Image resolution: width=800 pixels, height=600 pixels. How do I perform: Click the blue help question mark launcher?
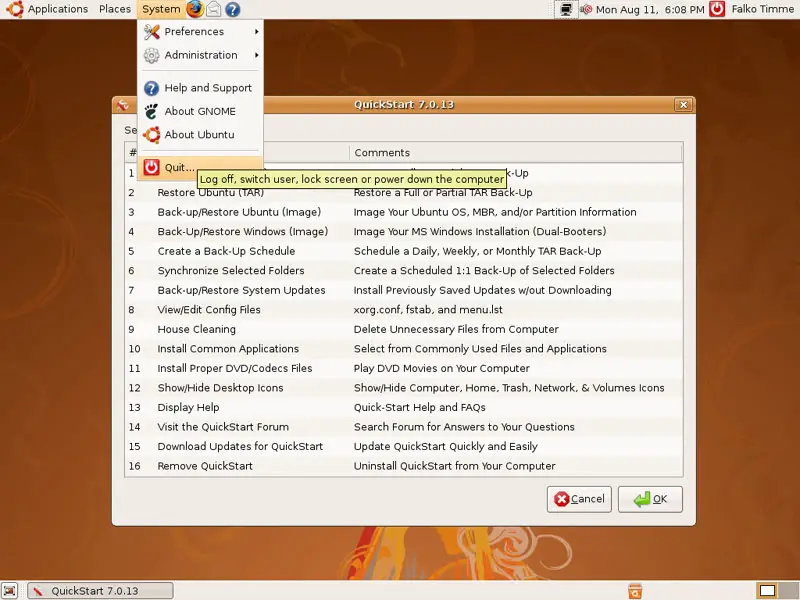click(x=233, y=9)
